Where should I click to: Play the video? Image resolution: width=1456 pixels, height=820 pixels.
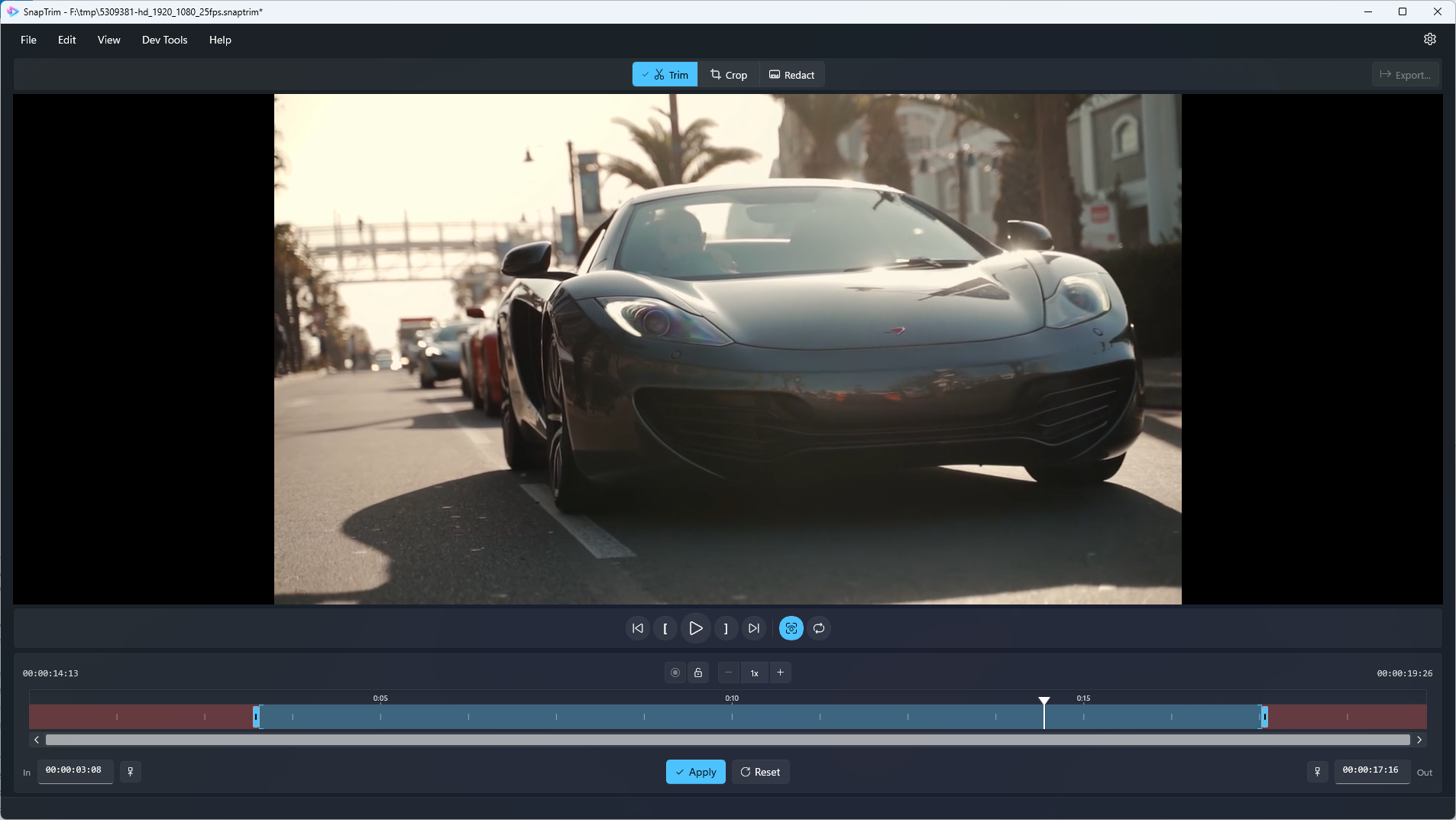click(695, 628)
